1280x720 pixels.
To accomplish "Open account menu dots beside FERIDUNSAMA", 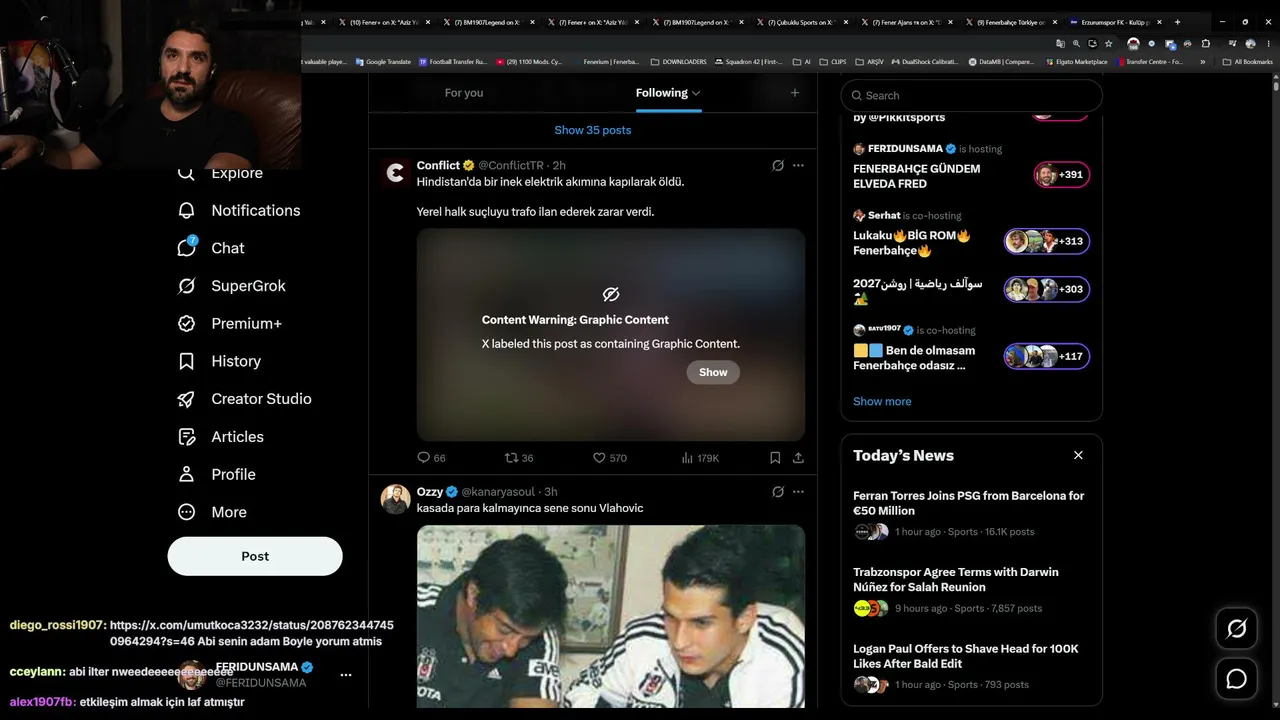I will click(346, 675).
